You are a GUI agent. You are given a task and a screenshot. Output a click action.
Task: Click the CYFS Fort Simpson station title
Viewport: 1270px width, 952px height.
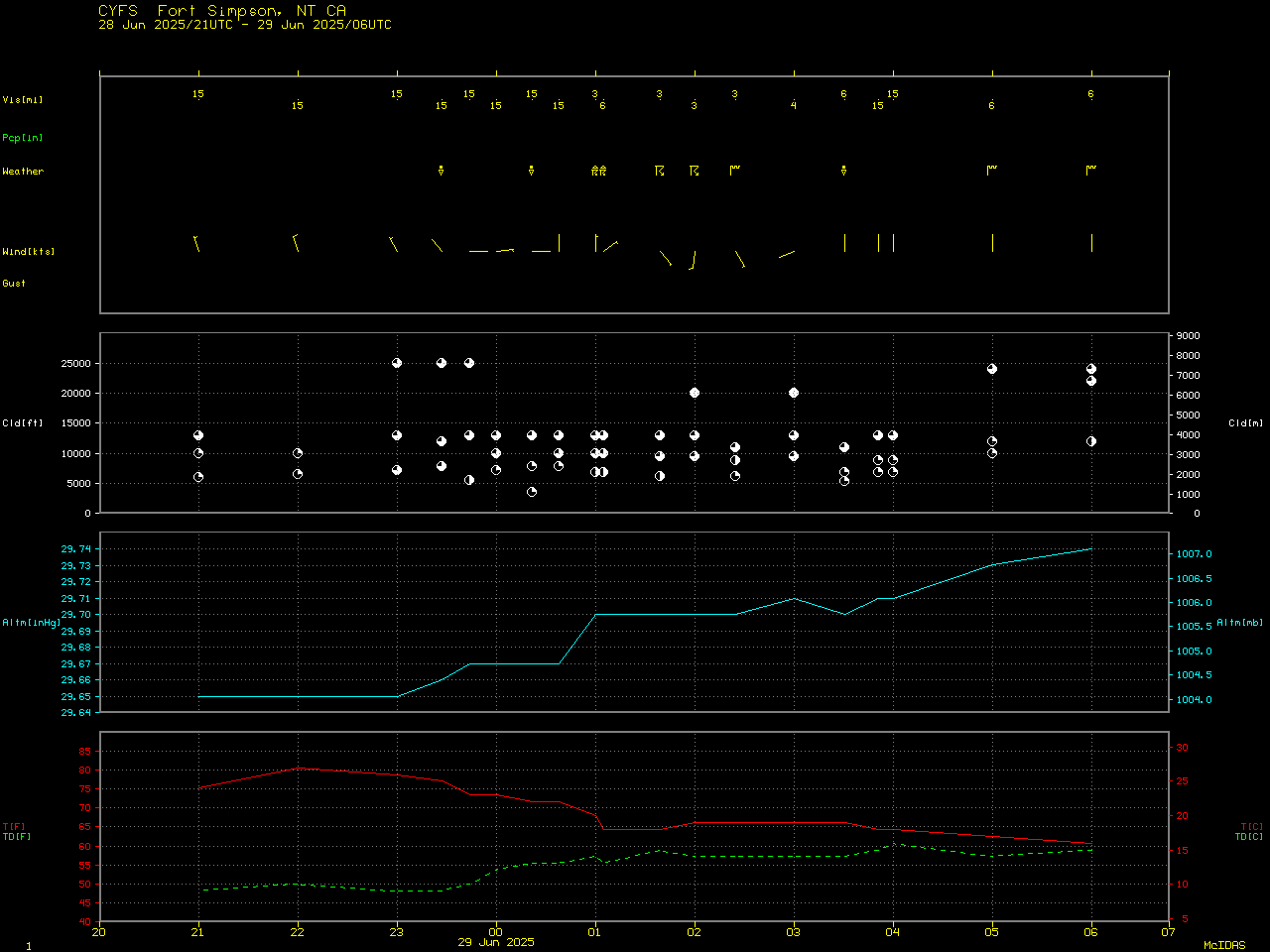(222, 11)
